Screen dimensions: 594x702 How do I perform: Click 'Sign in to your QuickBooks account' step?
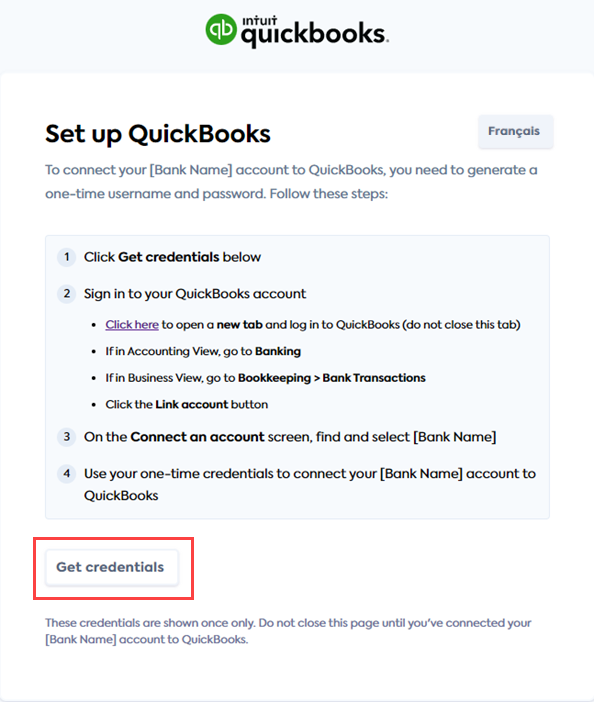[195, 294]
